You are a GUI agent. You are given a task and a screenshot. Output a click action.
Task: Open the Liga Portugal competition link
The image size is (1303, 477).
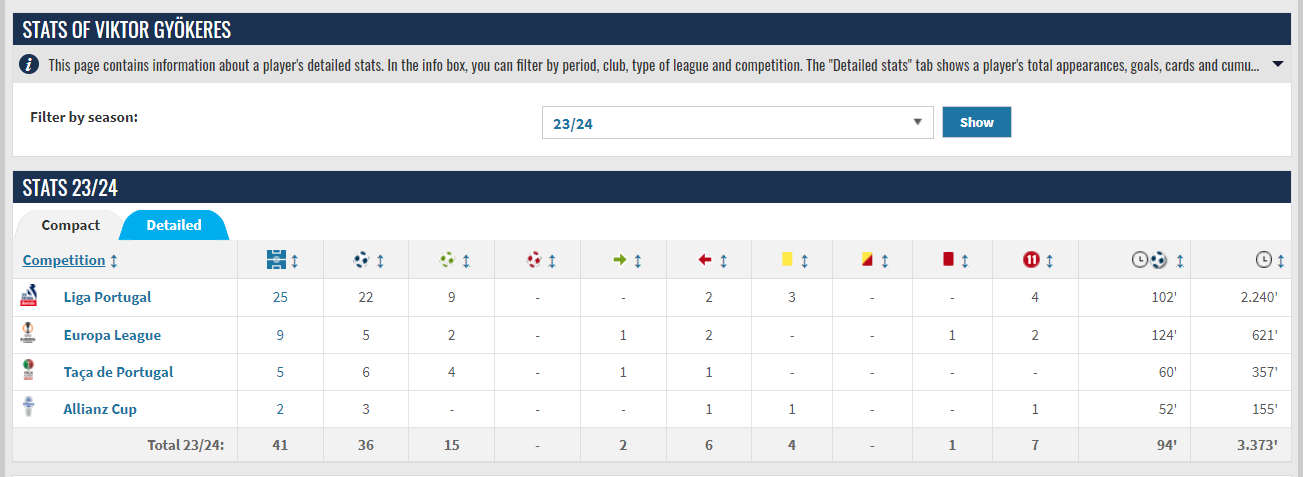[x=107, y=297]
